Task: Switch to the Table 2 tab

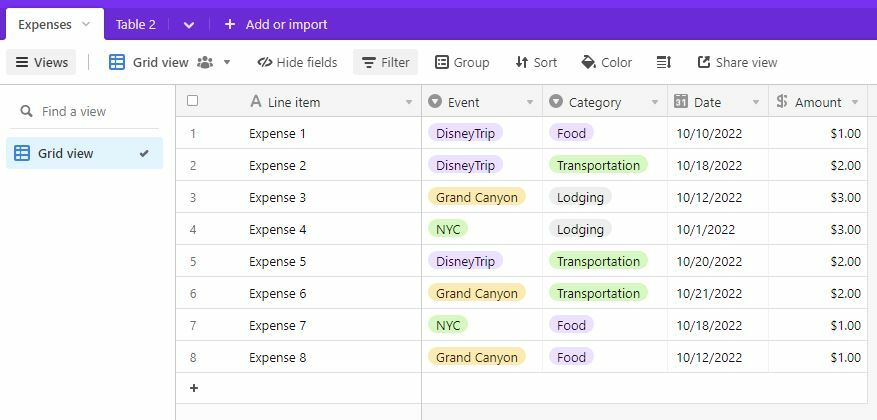Action: click(135, 24)
